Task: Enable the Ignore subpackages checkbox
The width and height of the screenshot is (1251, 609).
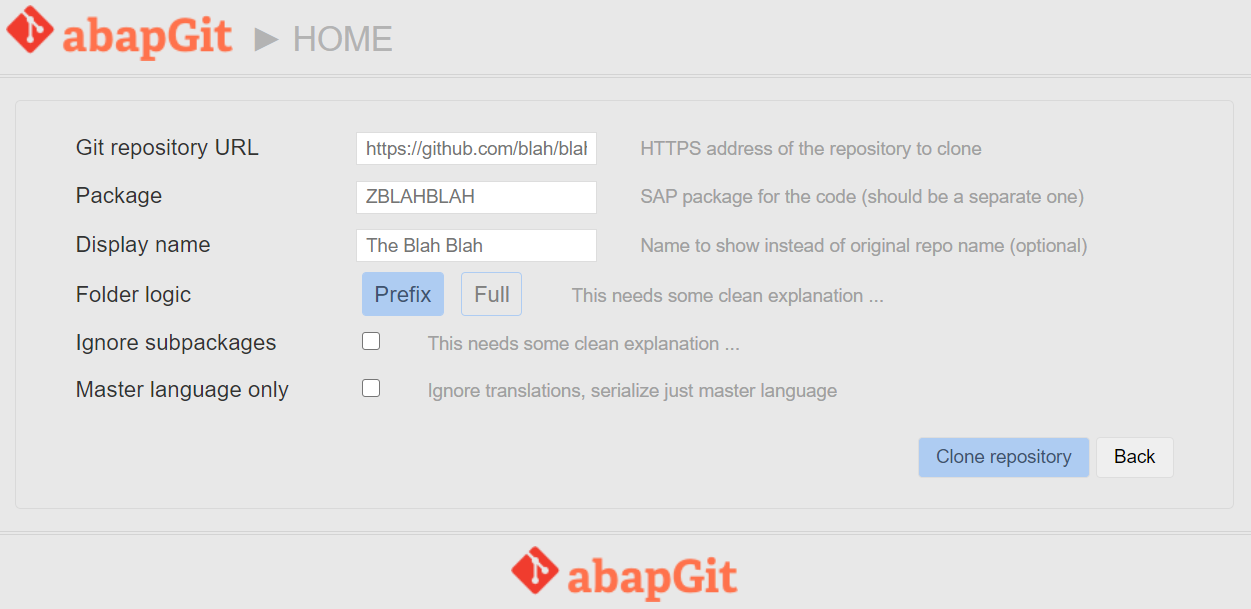Action: pyautogui.click(x=371, y=341)
